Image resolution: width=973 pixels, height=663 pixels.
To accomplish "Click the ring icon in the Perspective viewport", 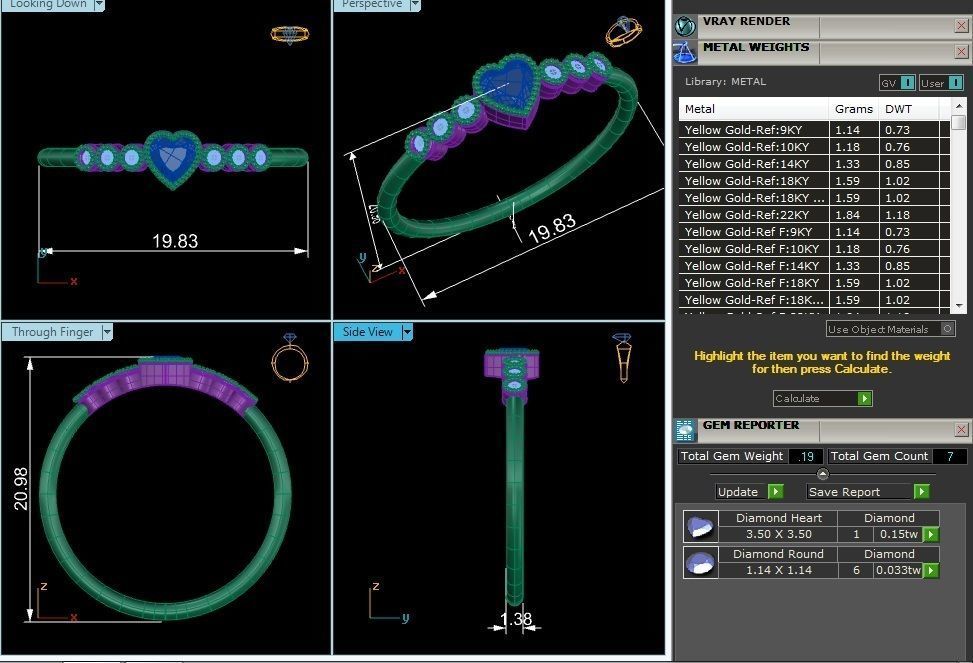I will (x=622, y=31).
